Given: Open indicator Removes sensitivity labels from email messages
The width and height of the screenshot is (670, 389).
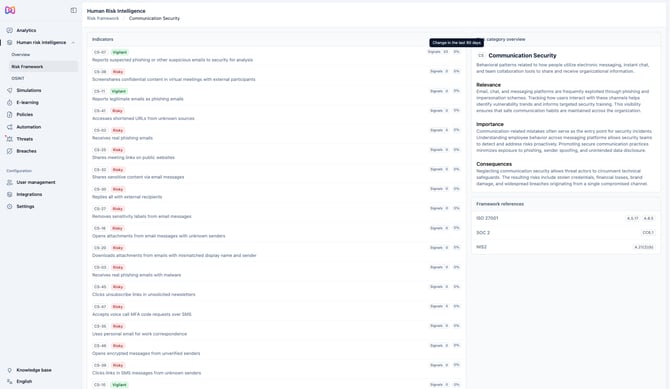Looking at the screenshot, I should (x=276, y=212).
